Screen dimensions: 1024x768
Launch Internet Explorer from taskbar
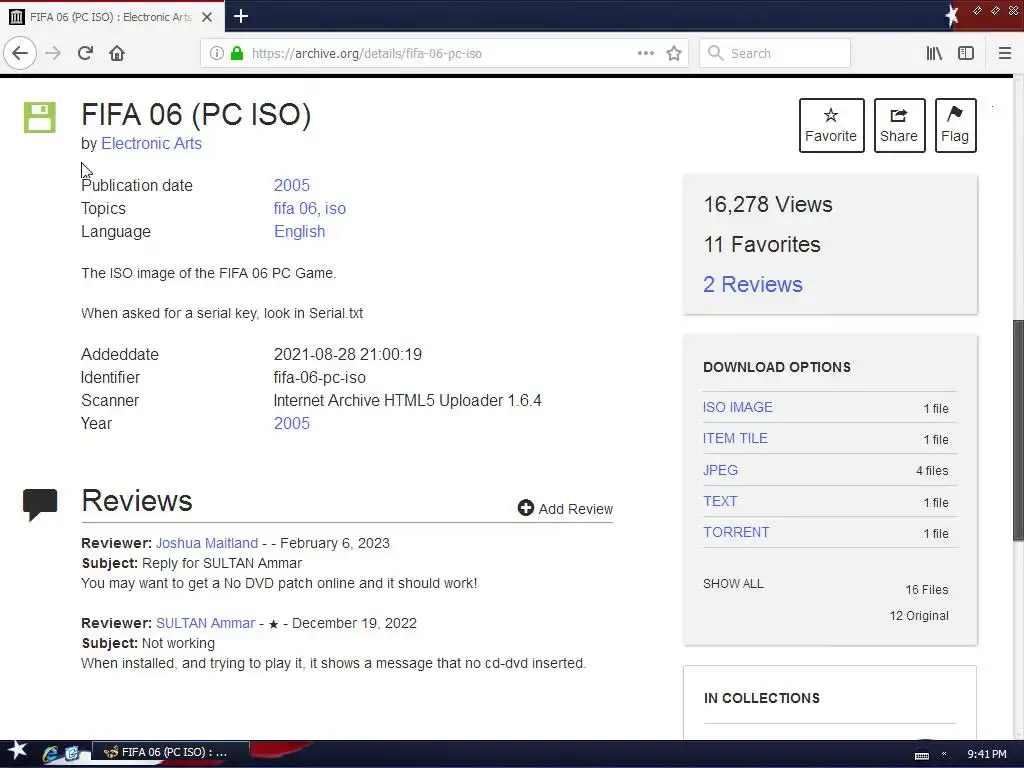click(x=50, y=753)
